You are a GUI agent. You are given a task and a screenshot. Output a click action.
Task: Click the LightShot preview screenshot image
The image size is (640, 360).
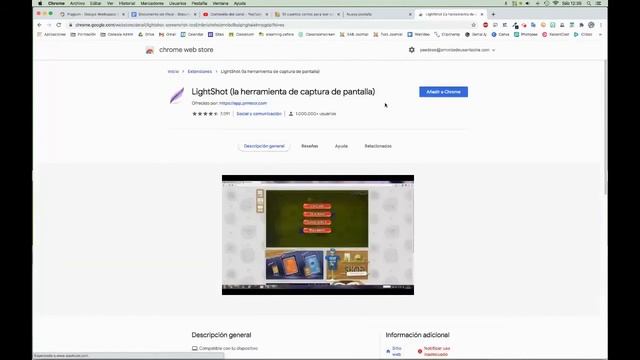[x=318, y=235]
